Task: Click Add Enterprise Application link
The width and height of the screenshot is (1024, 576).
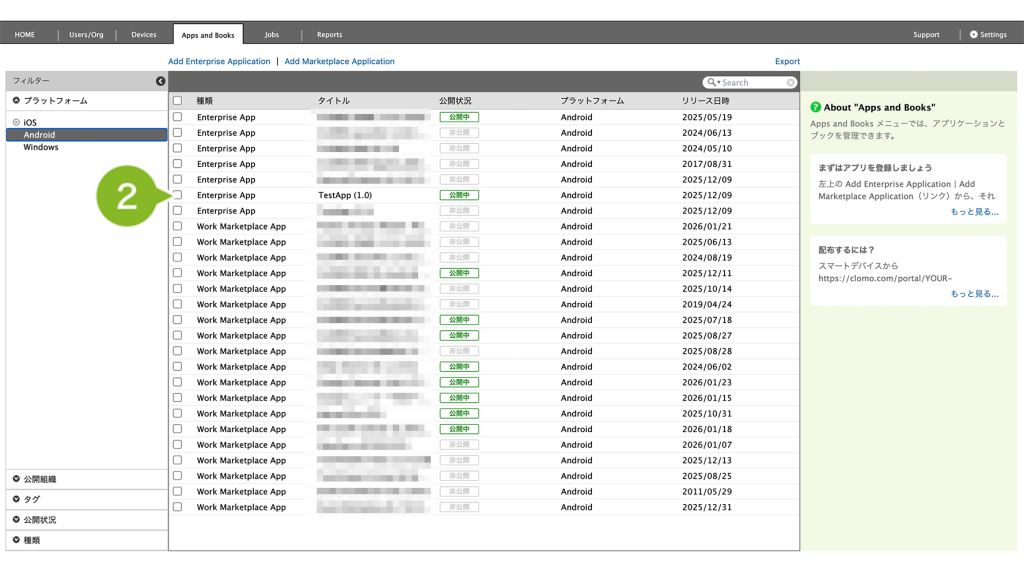Action: (219, 62)
